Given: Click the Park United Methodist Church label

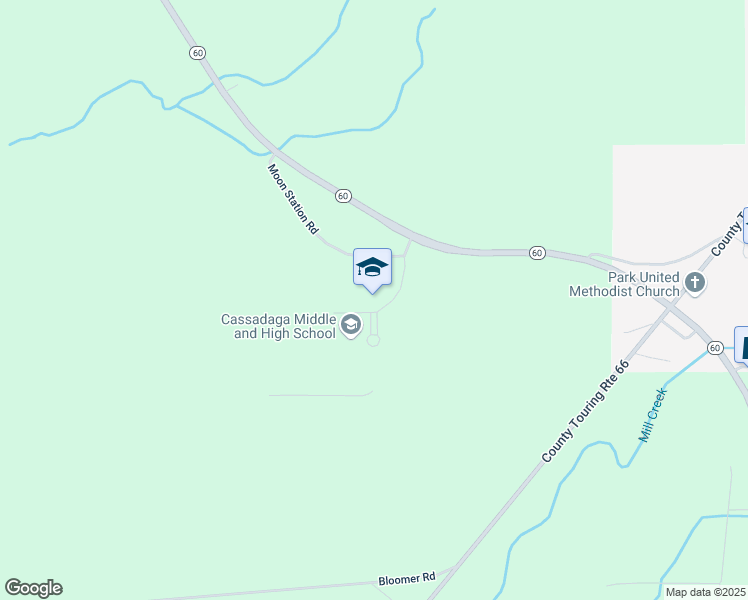Looking at the screenshot, I should pyautogui.click(x=624, y=284).
